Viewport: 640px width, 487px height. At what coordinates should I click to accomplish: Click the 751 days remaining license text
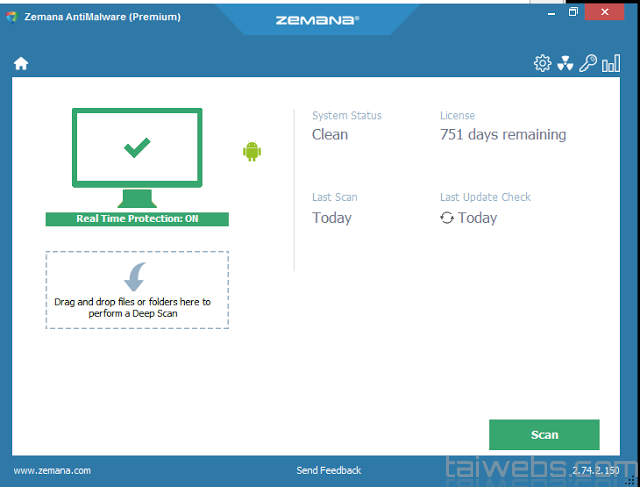503,135
